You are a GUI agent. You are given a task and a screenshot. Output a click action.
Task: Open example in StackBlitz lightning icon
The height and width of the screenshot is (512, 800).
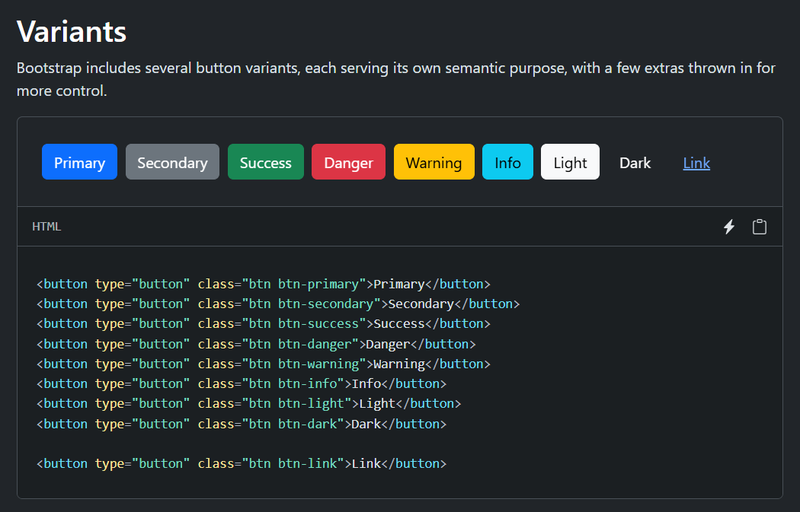729,227
